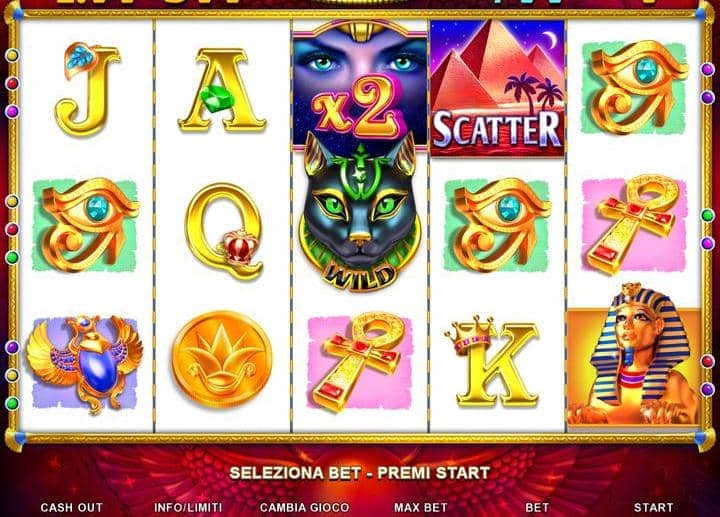Click the CASH OUT button

pyautogui.click(x=72, y=507)
